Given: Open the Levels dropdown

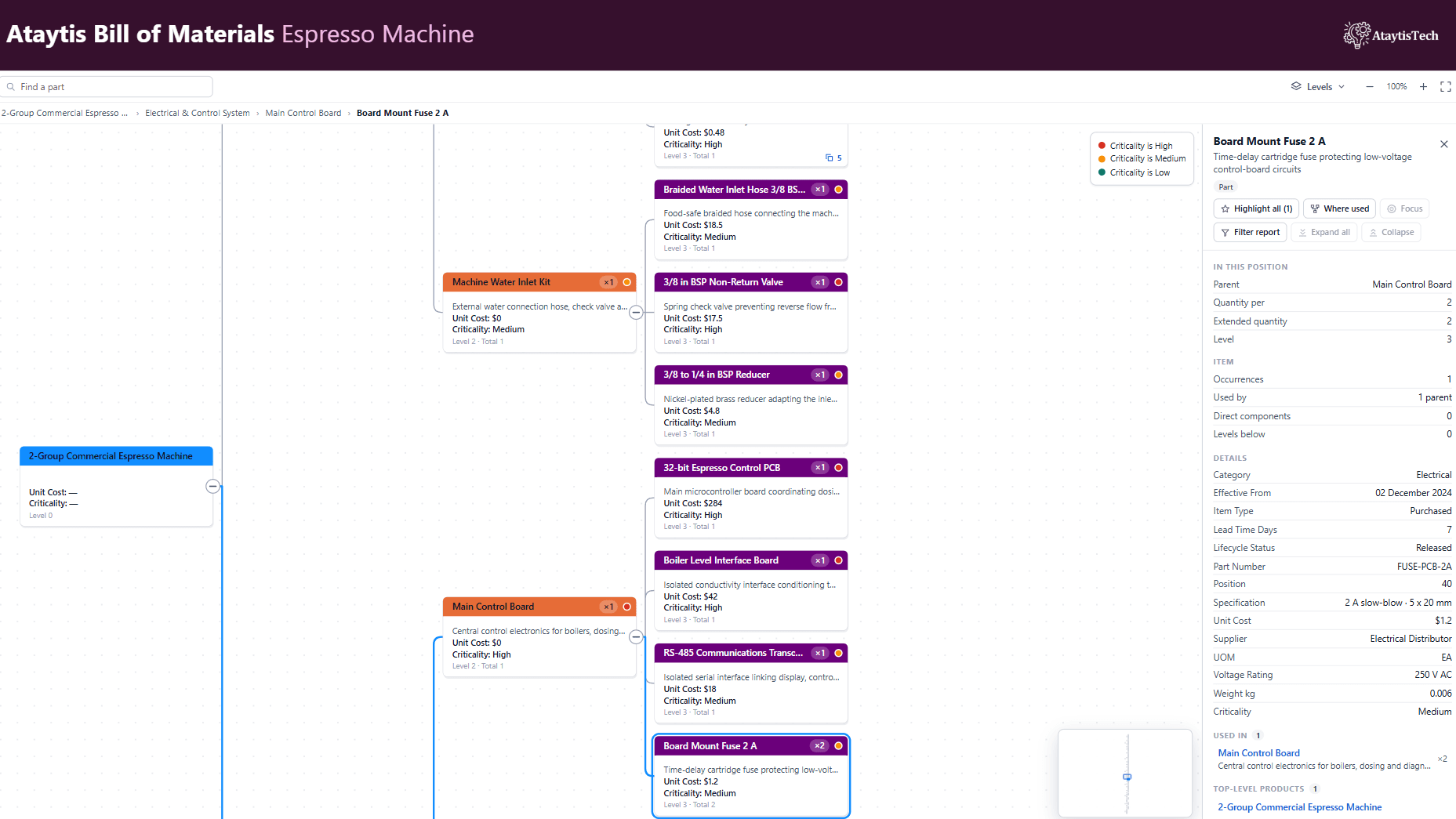Looking at the screenshot, I should tap(1319, 87).
